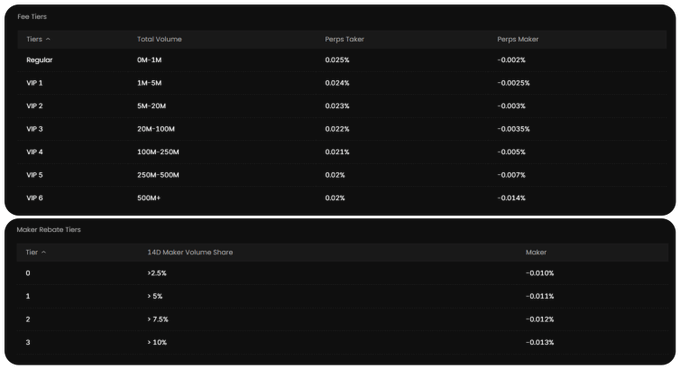The image size is (680, 369).
Task: Click the -0.002% maker fee value
Action: point(511,60)
